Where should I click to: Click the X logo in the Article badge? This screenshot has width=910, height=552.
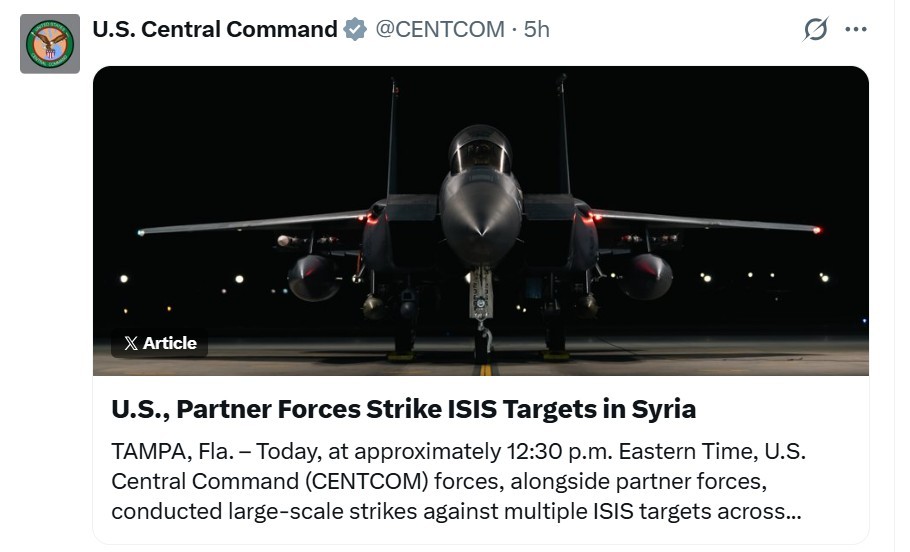point(131,343)
